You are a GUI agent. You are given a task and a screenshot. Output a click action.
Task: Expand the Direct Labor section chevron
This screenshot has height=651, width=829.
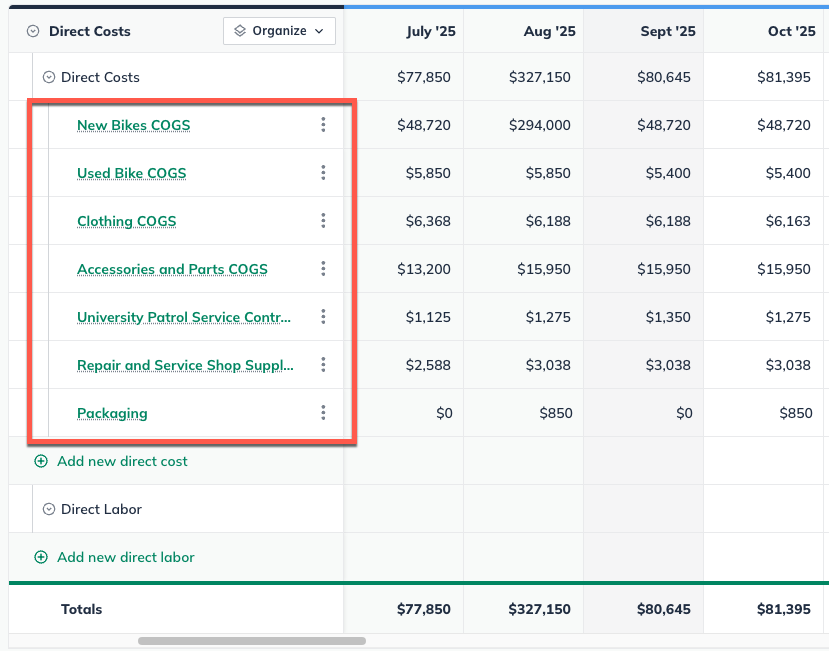48,509
